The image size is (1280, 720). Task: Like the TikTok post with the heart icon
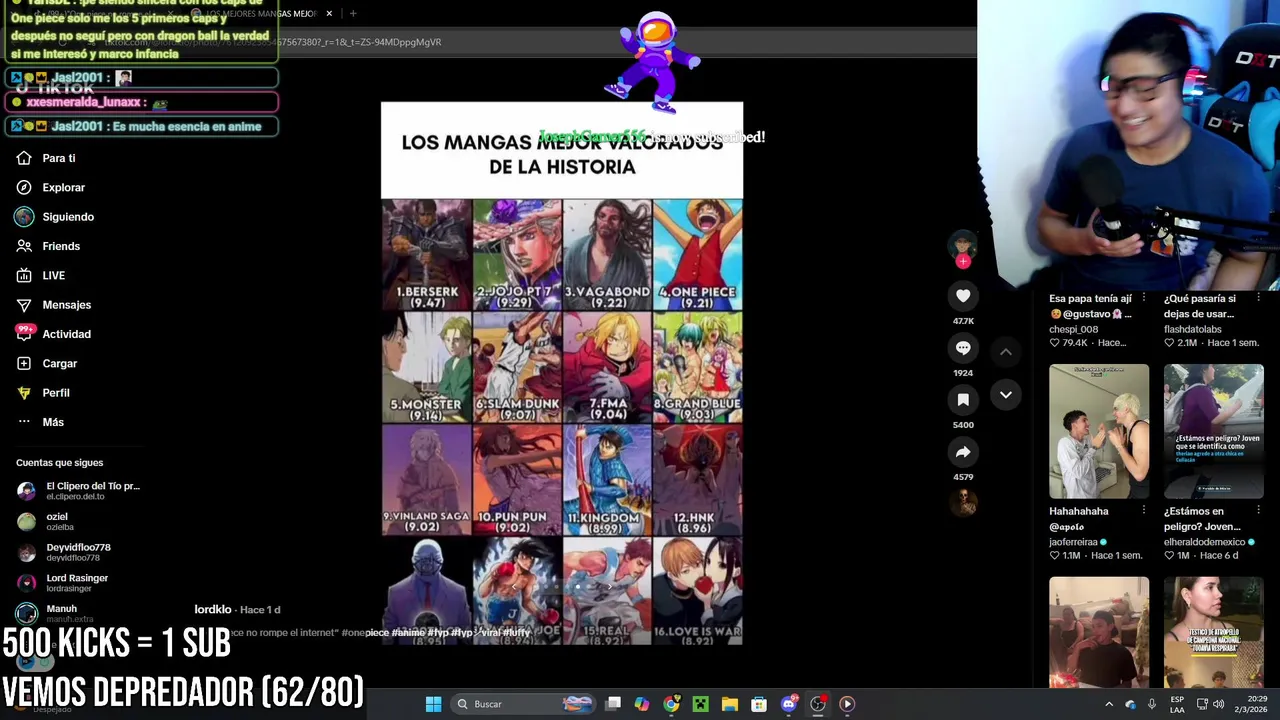click(963, 296)
